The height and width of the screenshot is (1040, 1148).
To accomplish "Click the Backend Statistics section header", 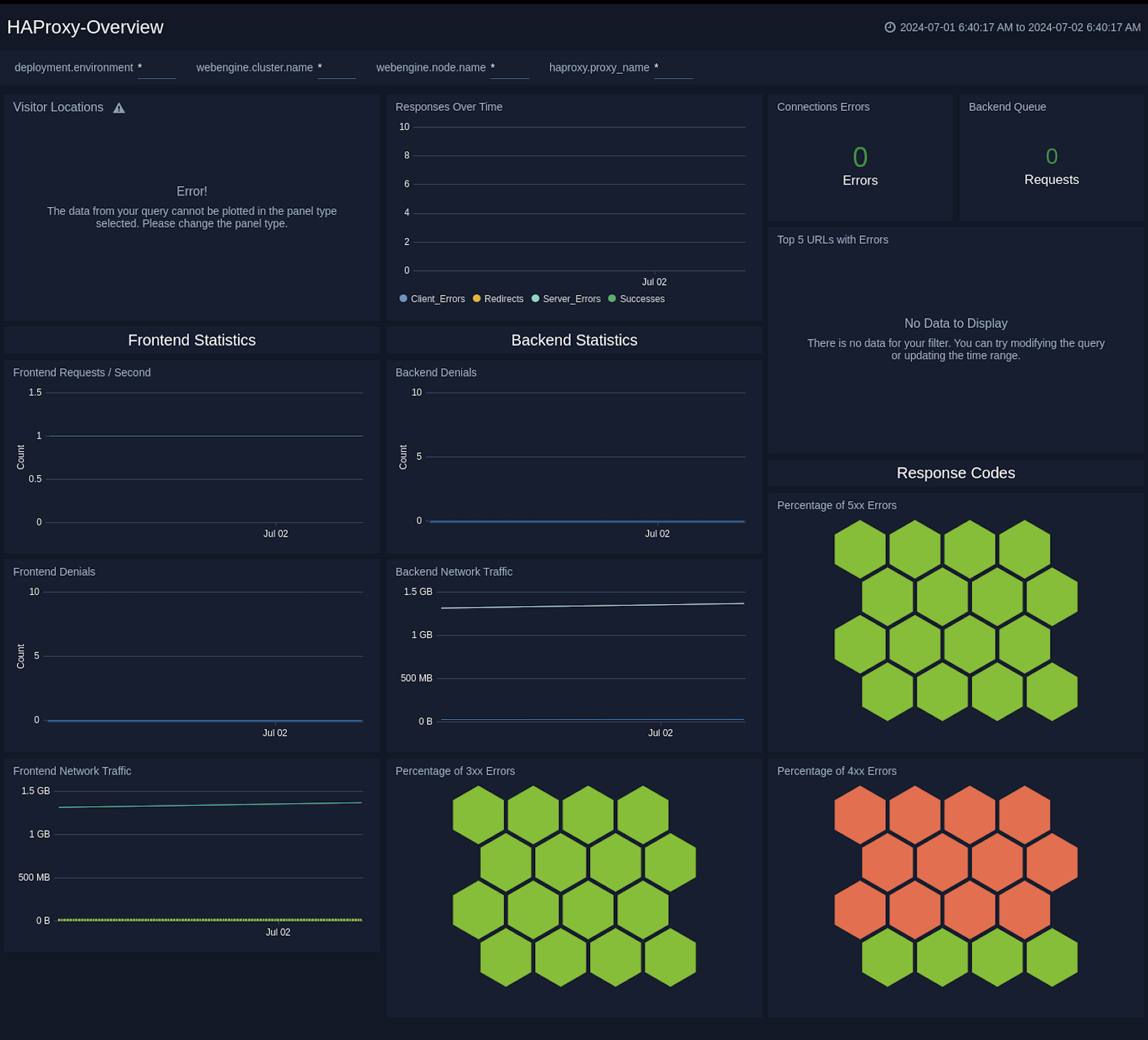I will click(x=574, y=341).
